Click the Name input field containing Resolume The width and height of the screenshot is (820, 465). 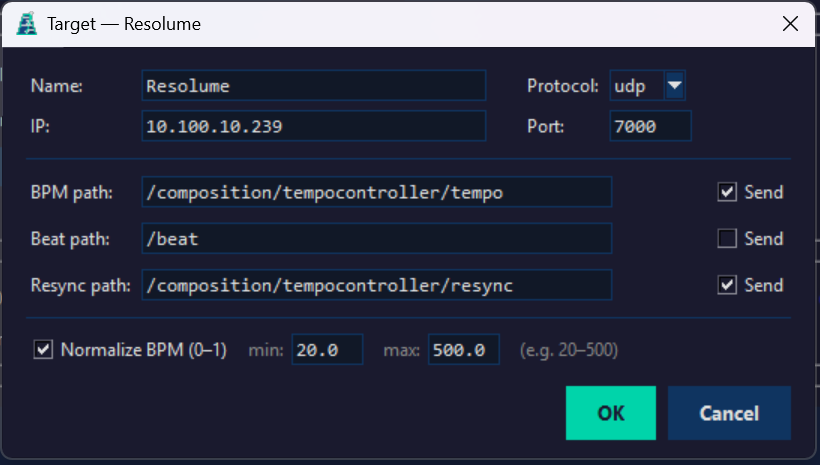tap(314, 86)
